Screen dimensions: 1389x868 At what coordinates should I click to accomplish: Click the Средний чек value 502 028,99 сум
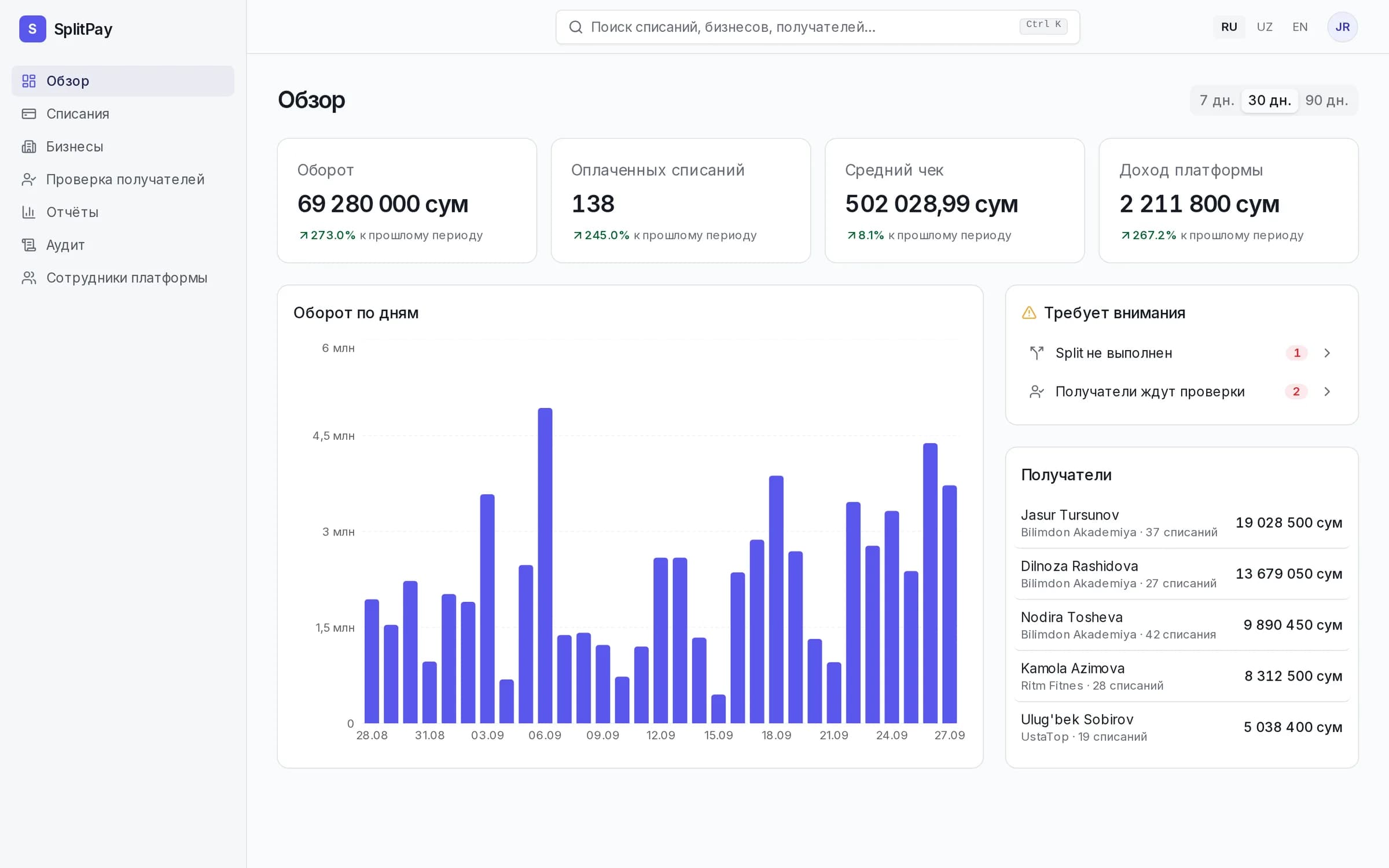[931, 204]
